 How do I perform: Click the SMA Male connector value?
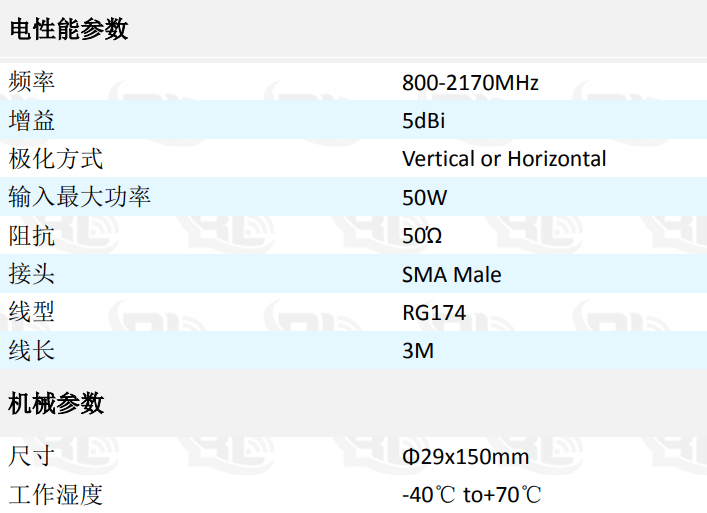(x=451, y=275)
